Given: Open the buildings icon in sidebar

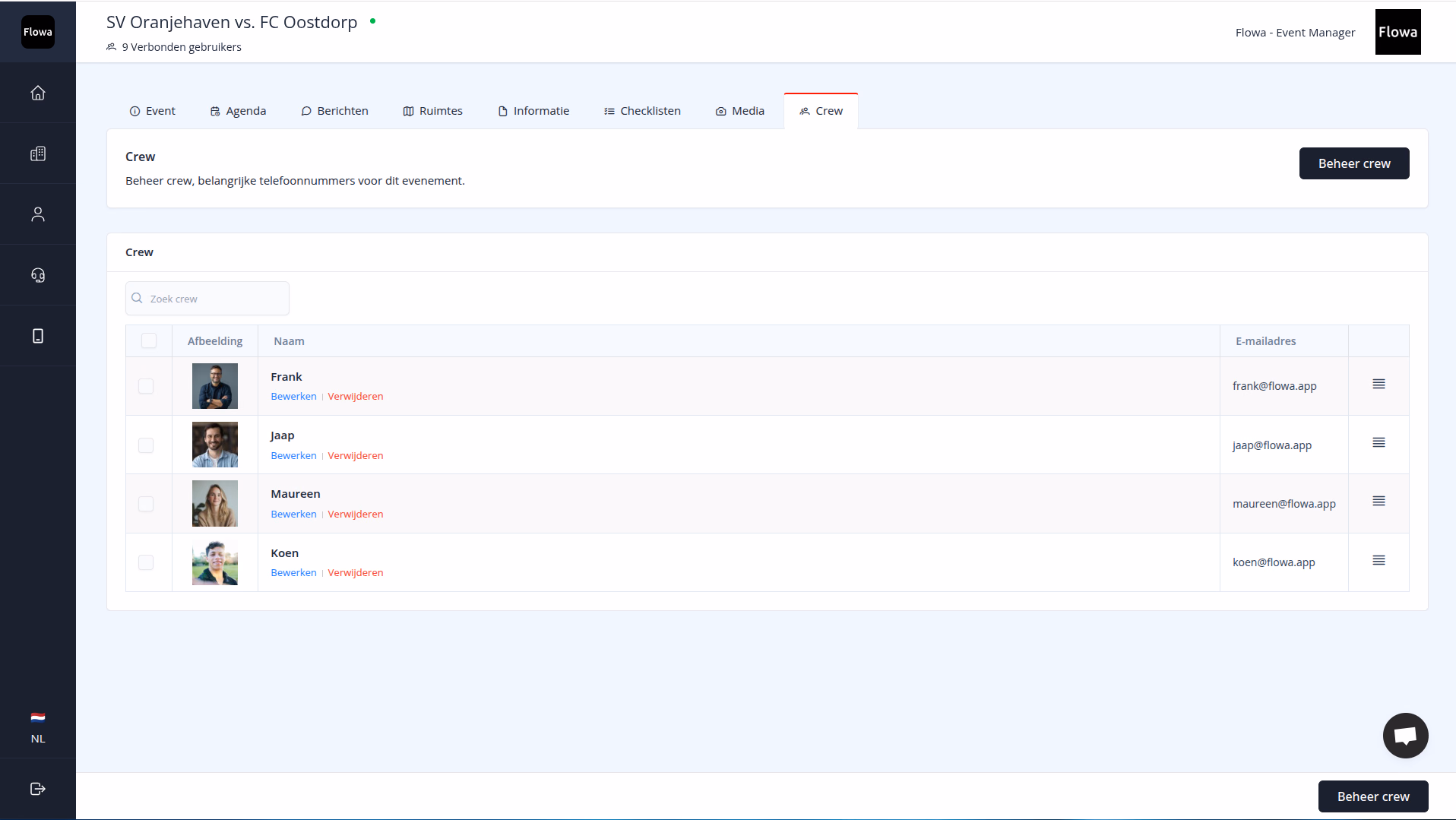Looking at the screenshot, I should point(38,154).
